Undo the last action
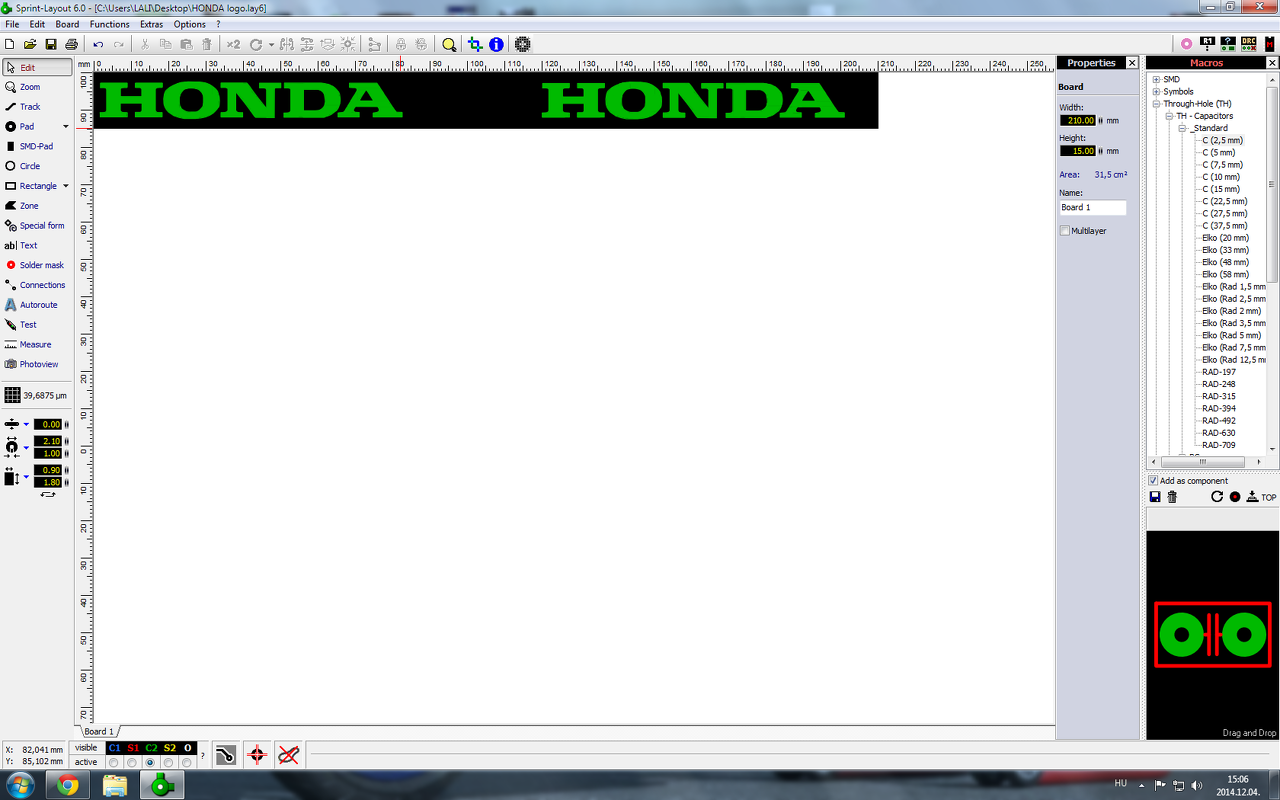This screenshot has height=800, width=1280. tap(98, 44)
